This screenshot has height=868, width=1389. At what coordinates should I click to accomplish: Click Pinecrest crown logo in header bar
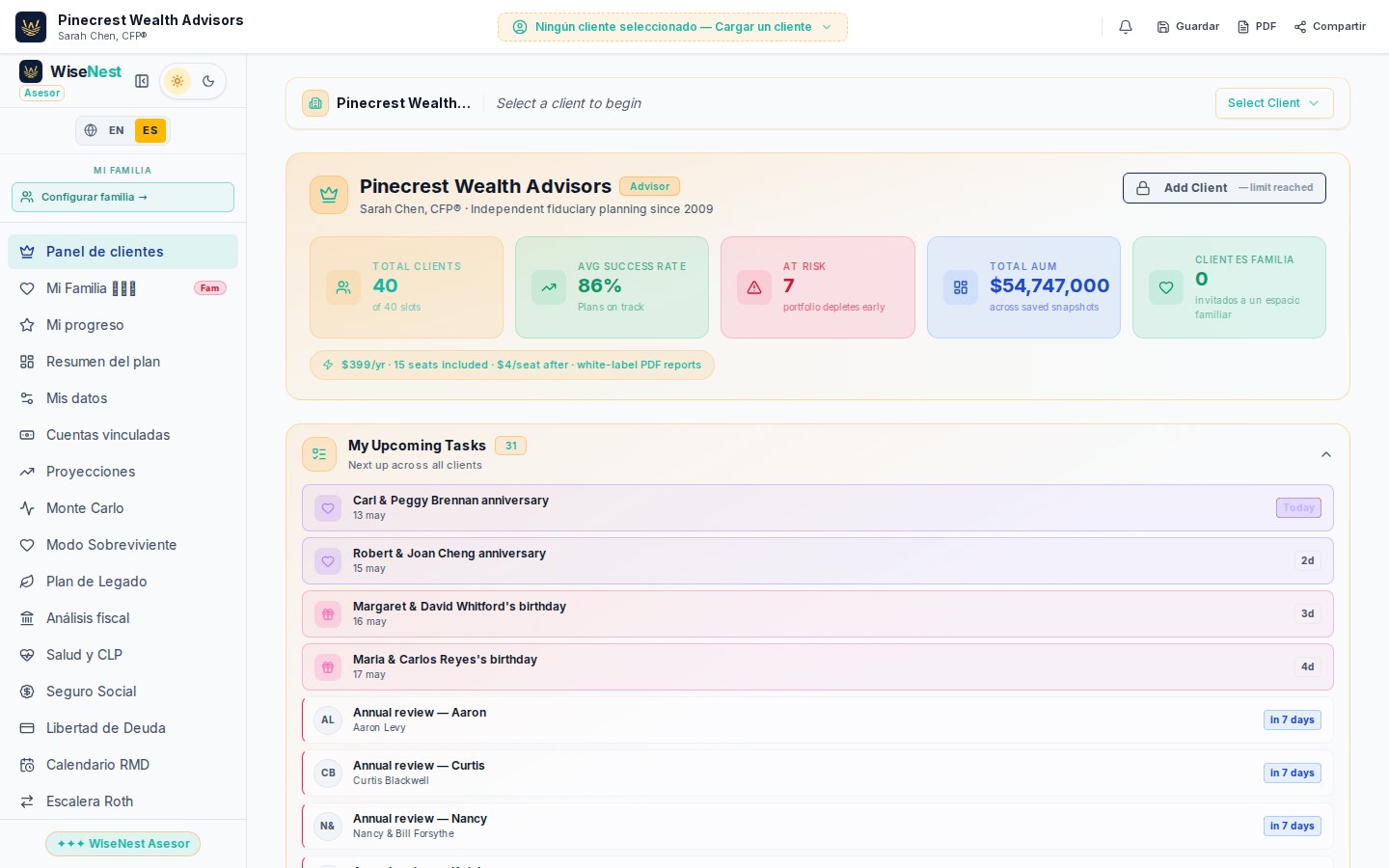[31, 27]
